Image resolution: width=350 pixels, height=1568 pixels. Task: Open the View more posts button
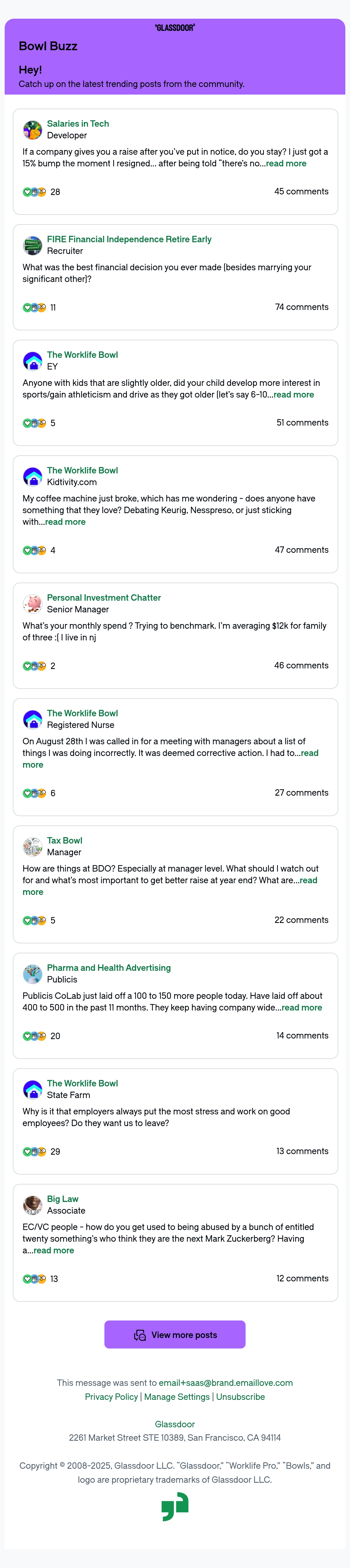[x=175, y=1334]
